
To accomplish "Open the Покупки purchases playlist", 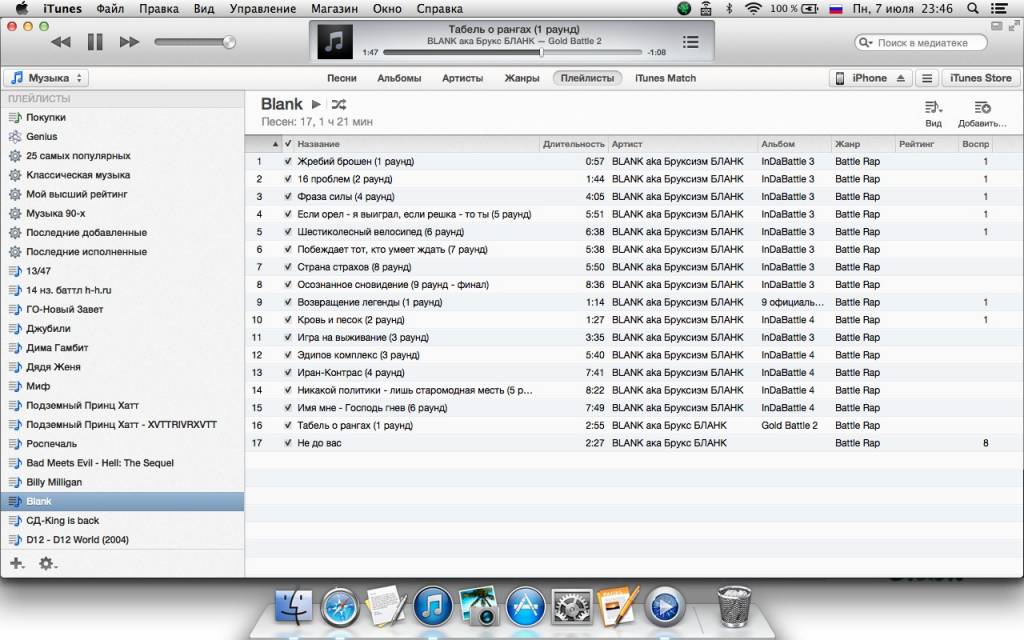I will 46,118.
